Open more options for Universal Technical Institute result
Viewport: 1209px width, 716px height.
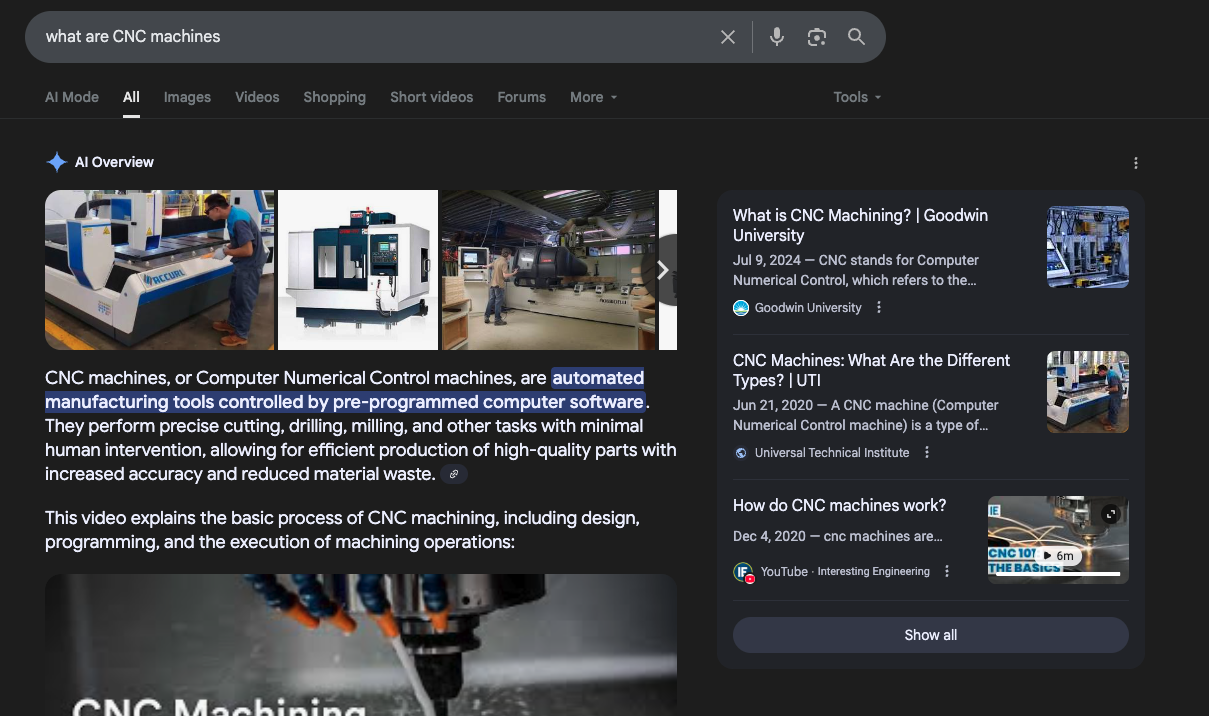point(927,453)
